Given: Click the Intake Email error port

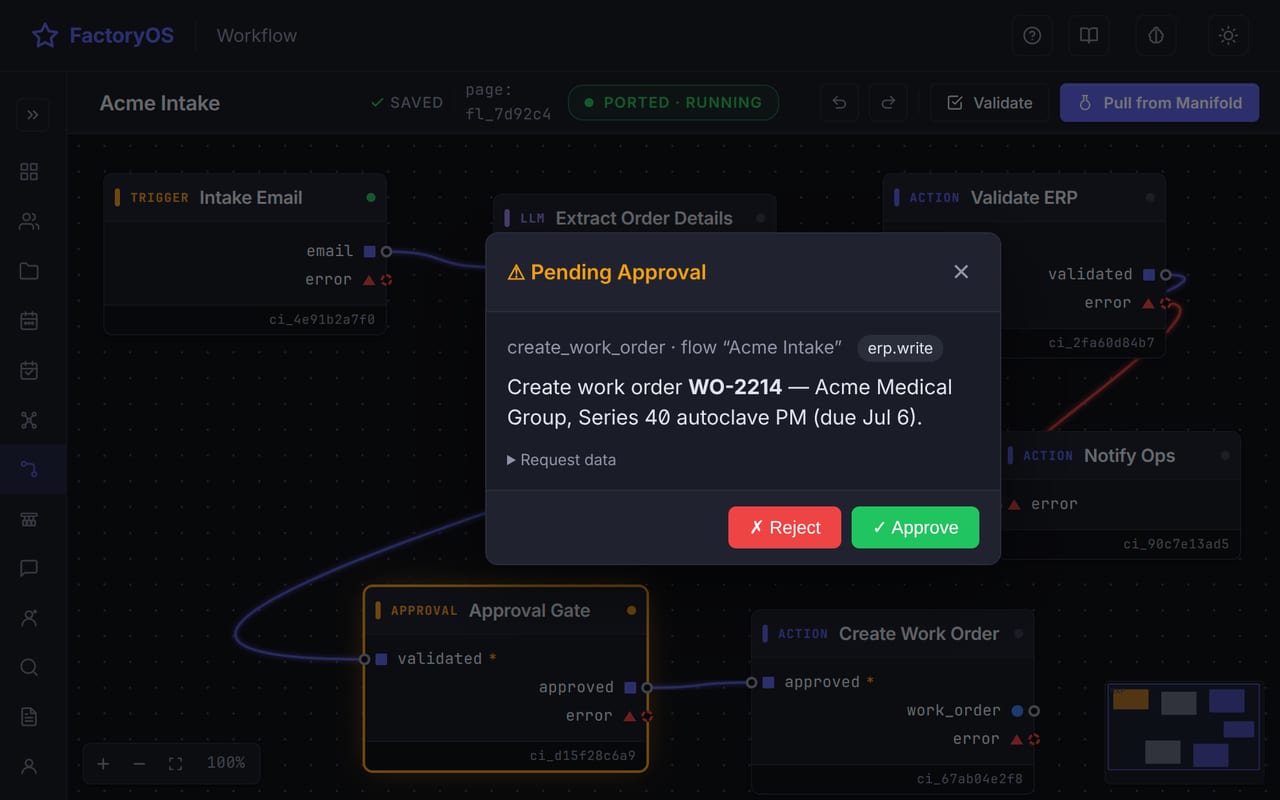Looking at the screenshot, I should 386,280.
